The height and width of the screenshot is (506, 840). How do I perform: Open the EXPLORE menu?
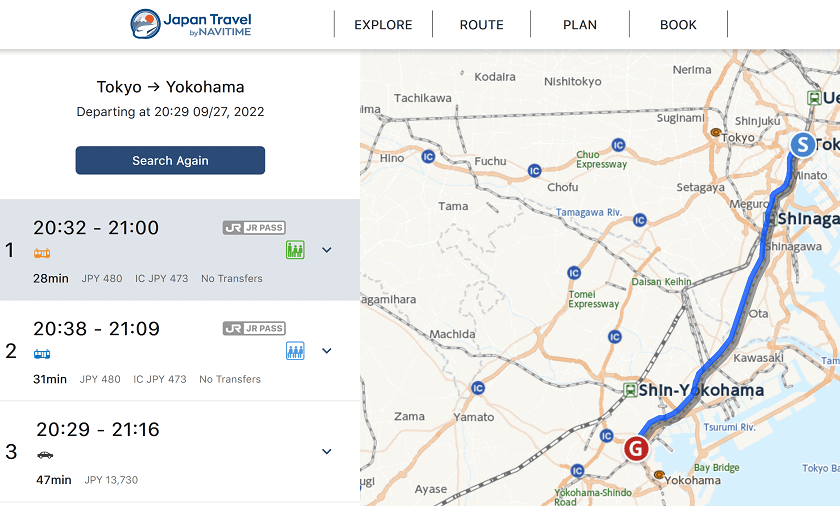click(383, 25)
